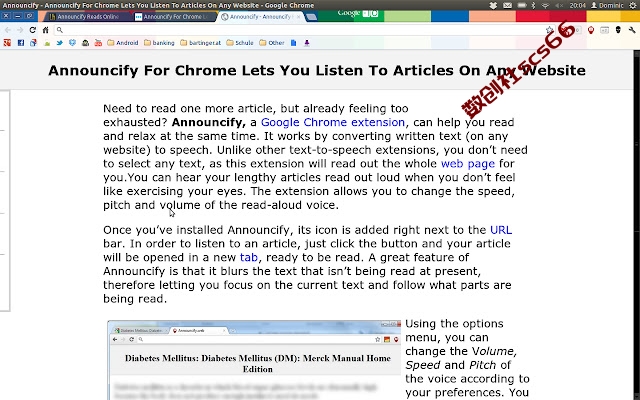This screenshot has height=400, width=640.
Task: Open the Wi-Fi network indicator
Action: pos(545,5)
